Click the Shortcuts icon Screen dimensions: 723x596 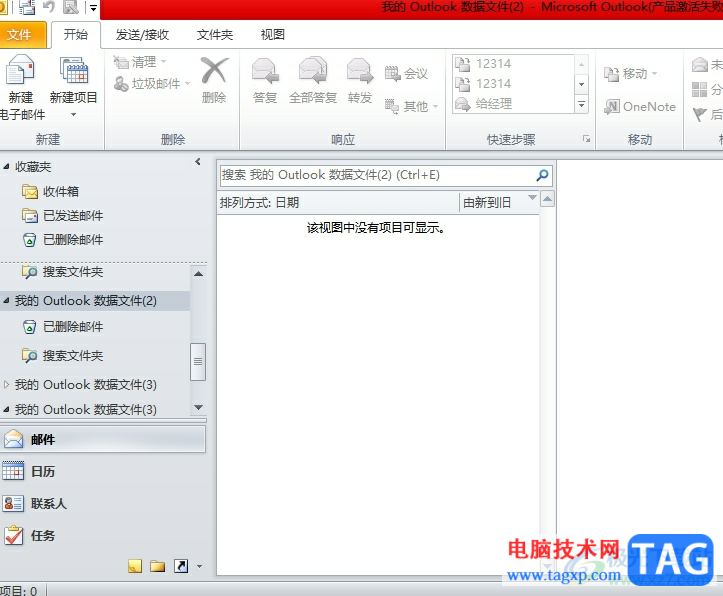(181, 566)
